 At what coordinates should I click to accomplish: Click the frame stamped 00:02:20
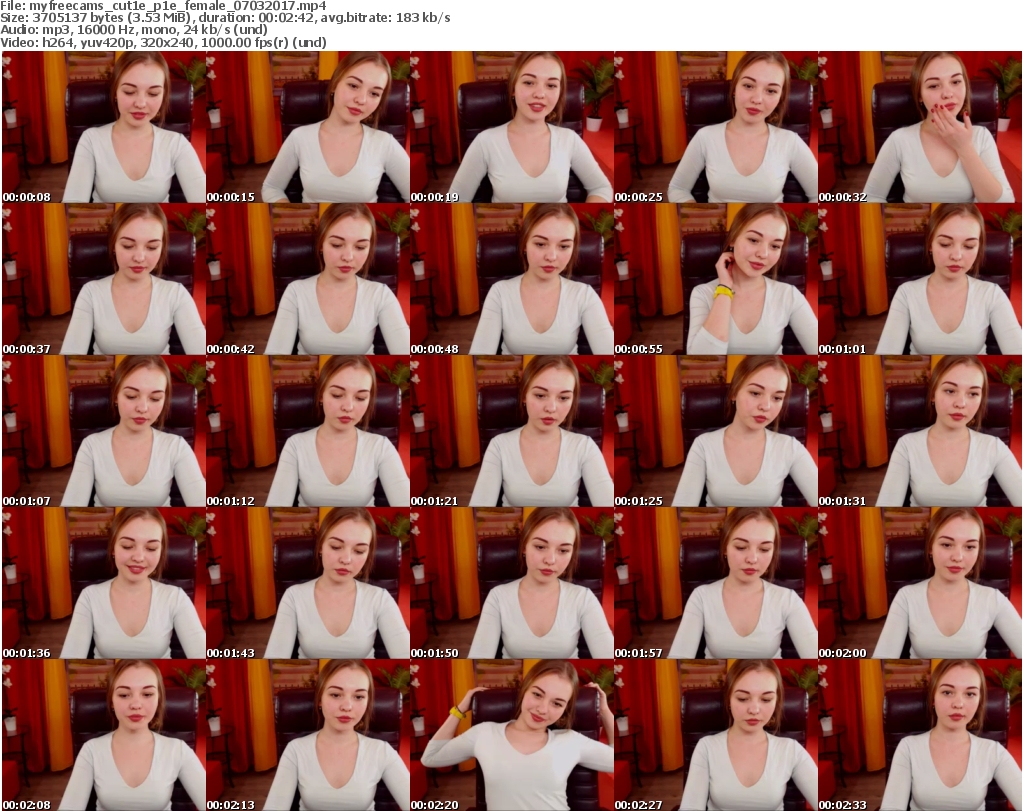coord(512,735)
